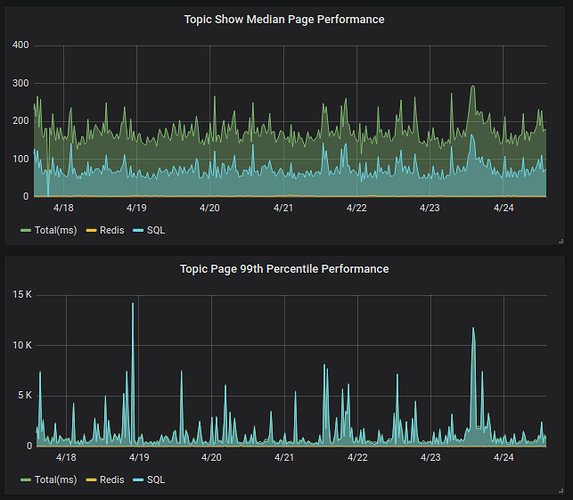Screen dimensions: 573x500
Task: Click the 4/18 x-axis label in median chart
Action: click(x=63, y=208)
